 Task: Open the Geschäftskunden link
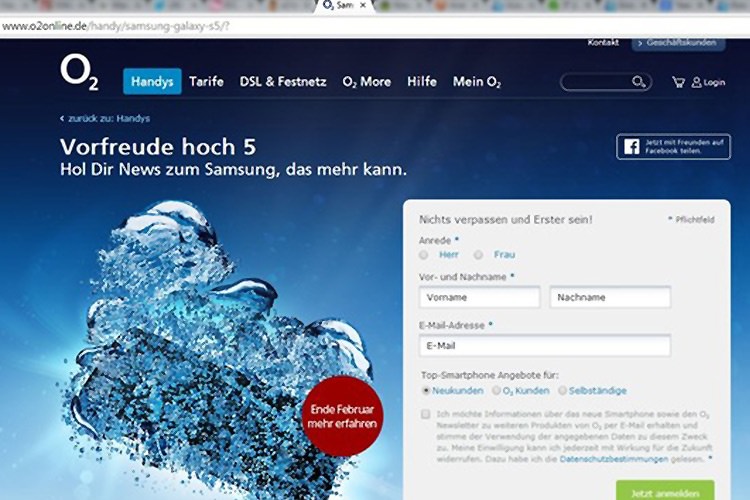click(678, 44)
